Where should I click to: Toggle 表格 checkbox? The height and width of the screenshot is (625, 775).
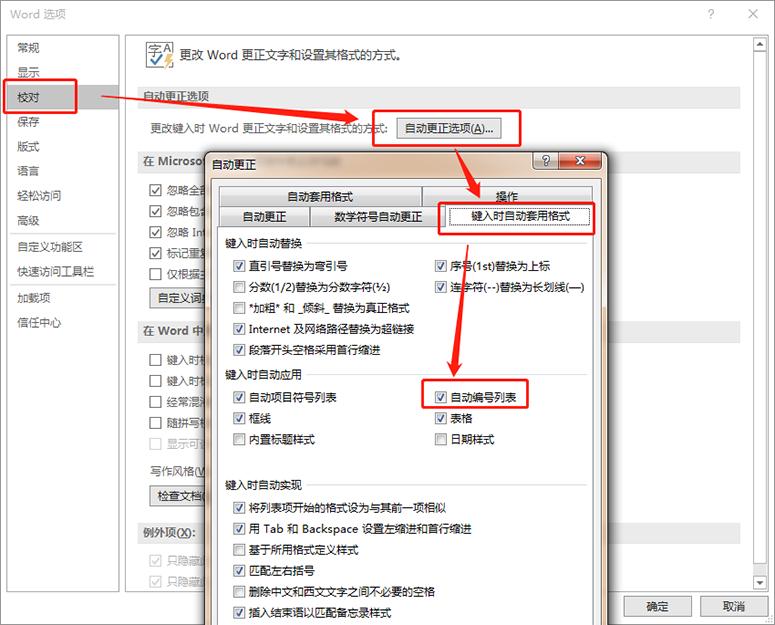point(441,418)
